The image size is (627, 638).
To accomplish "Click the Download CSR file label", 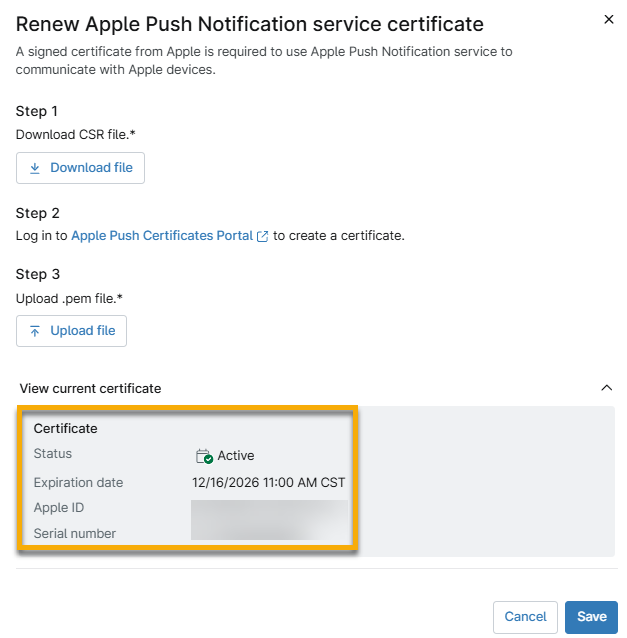I will [75, 134].
